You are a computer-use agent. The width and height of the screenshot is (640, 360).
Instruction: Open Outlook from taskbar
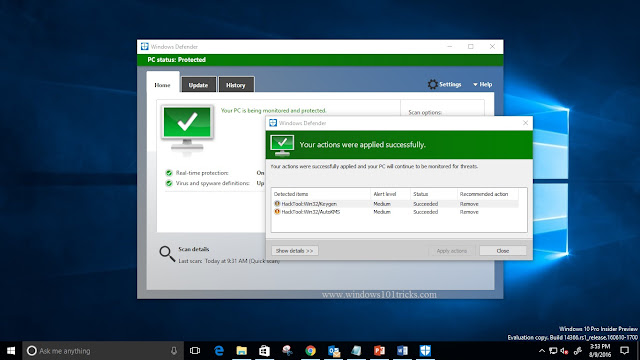click(x=334, y=351)
